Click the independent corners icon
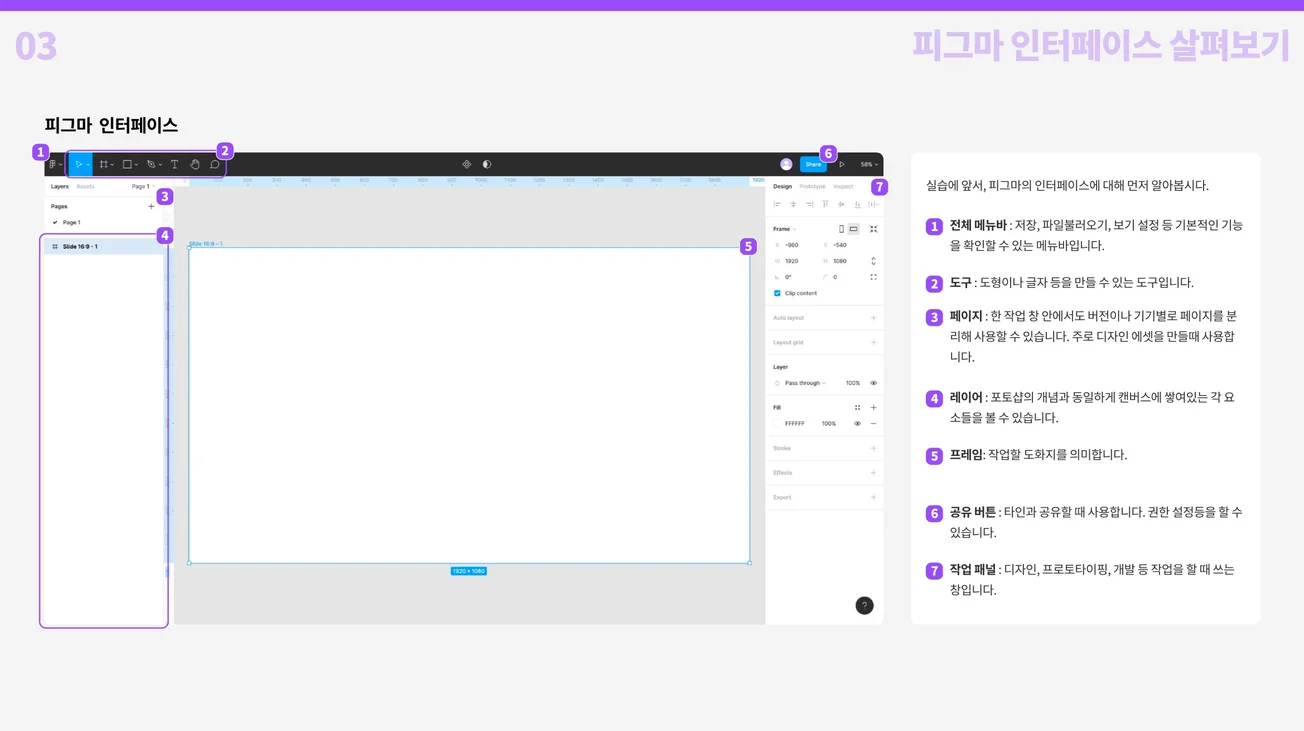Image resolution: width=1304 pixels, height=731 pixels. 873,277
